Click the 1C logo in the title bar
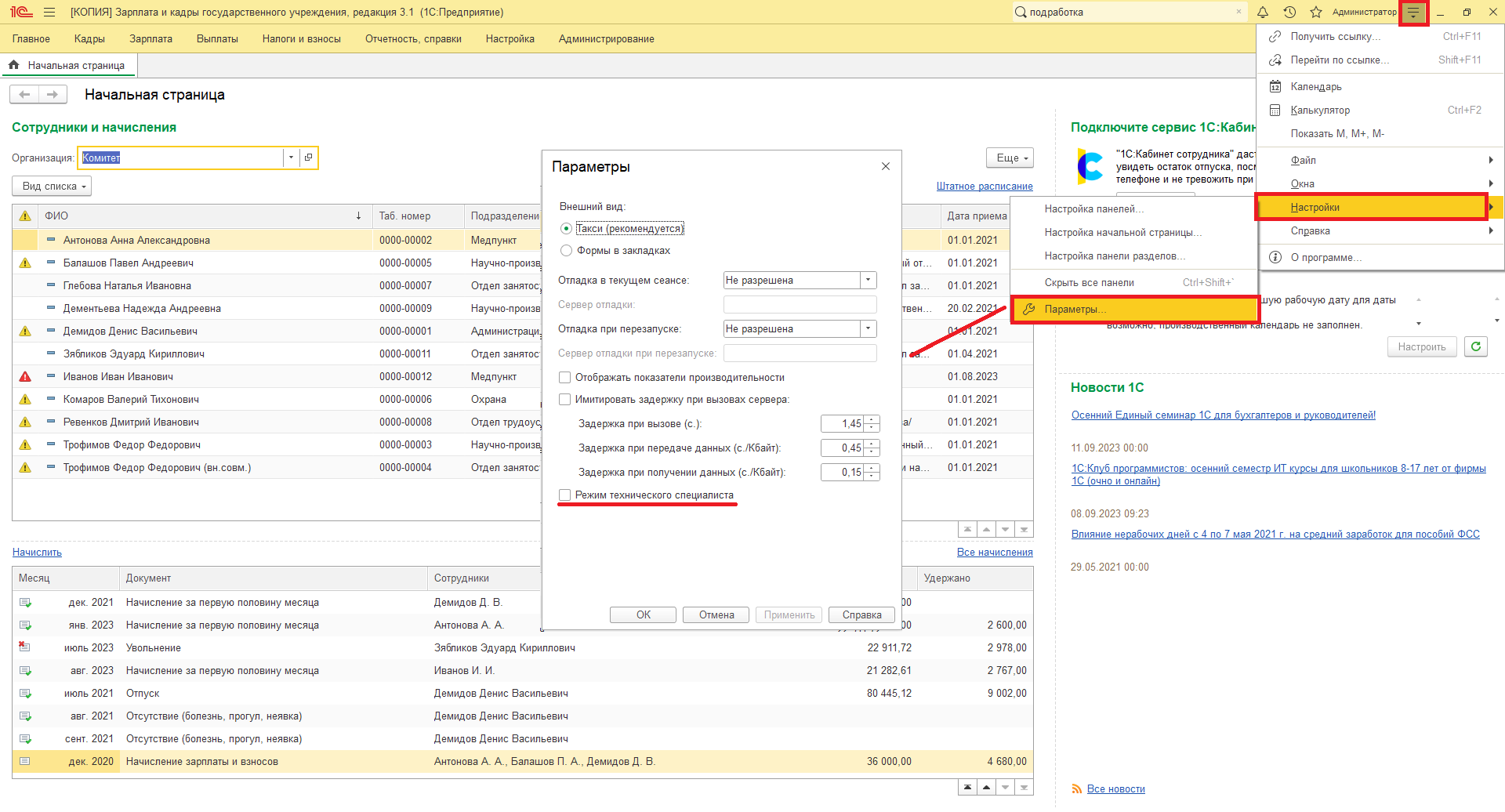This screenshot has width=1505, height=812. click(x=21, y=12)
